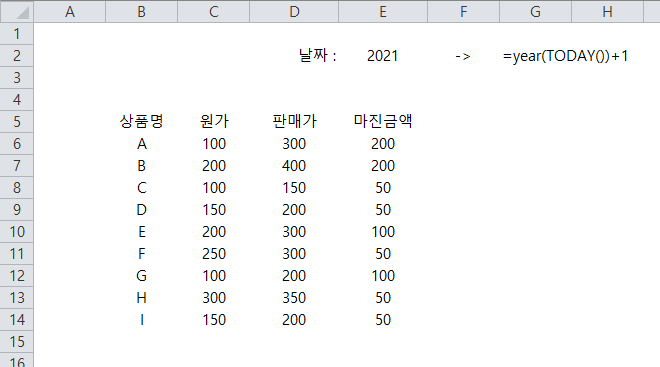
Task: Select row 9 header
Action: coord(17,209)
